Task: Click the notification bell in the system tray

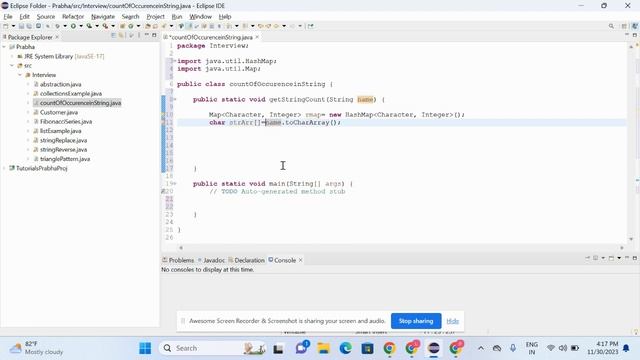Action: (626, 348)
